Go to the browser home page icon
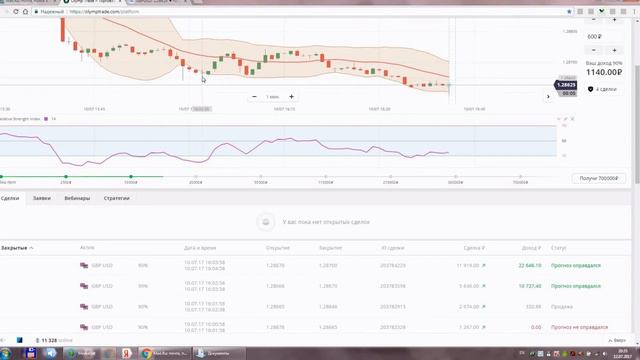The image size is (640, 360). coord(25,11)
